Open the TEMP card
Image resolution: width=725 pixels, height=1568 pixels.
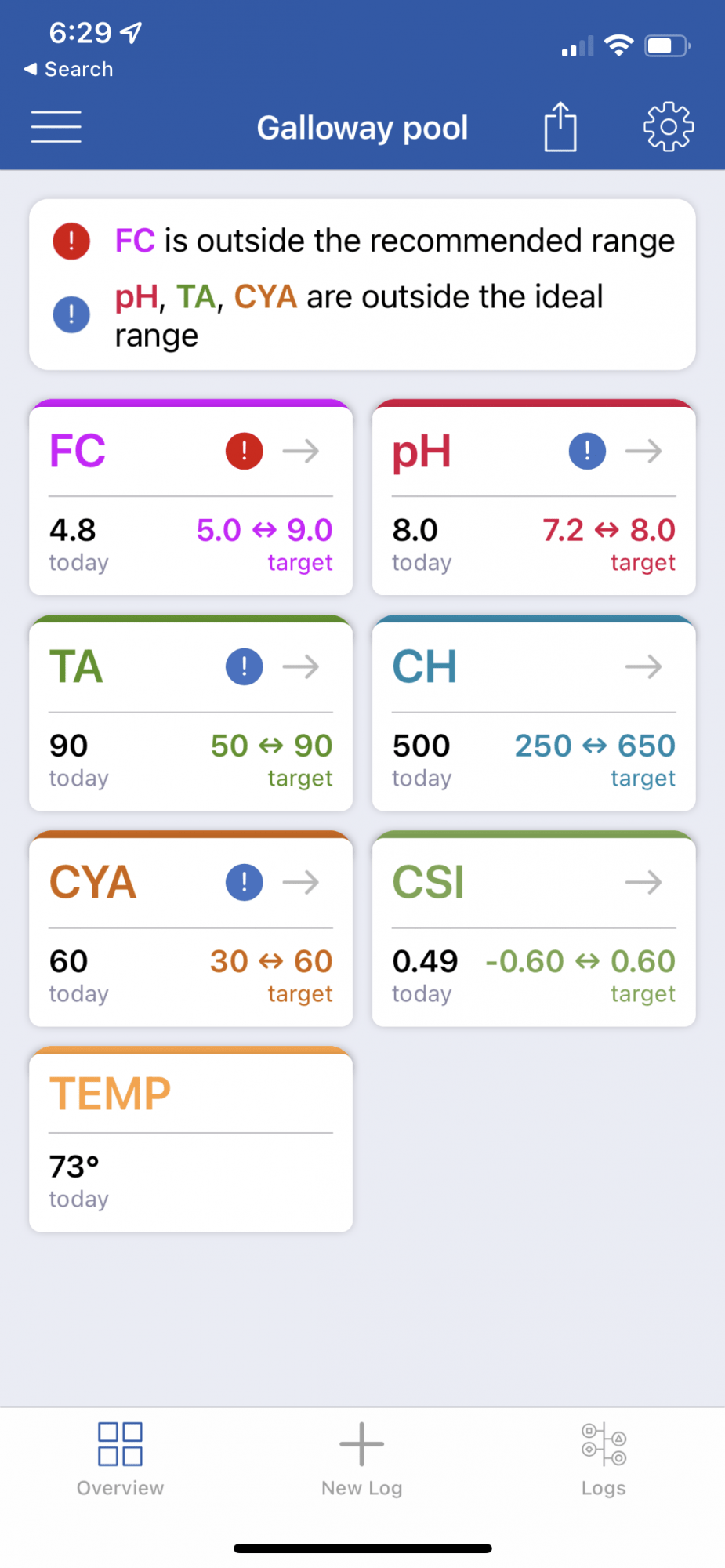coord(190,1139)
